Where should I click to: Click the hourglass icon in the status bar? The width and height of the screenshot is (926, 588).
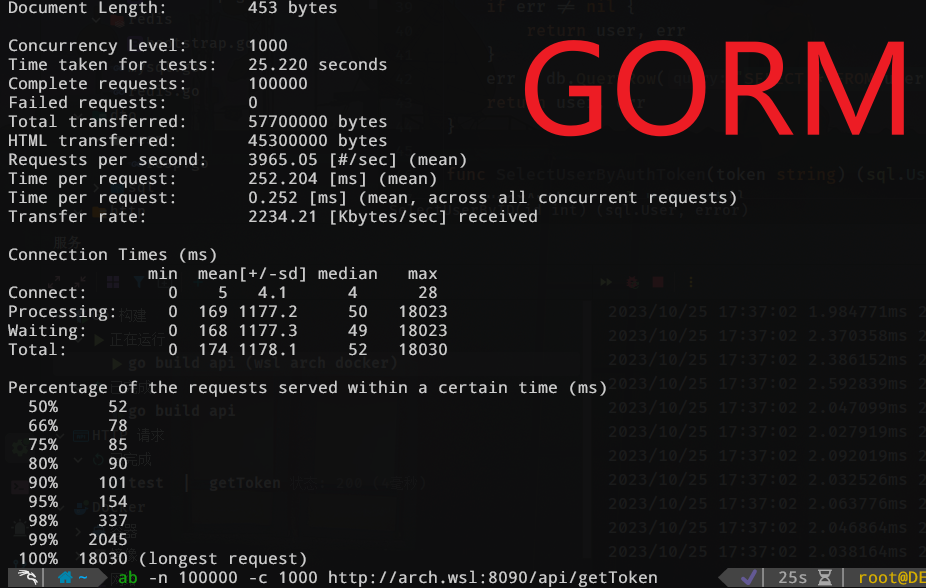point(824,577)
